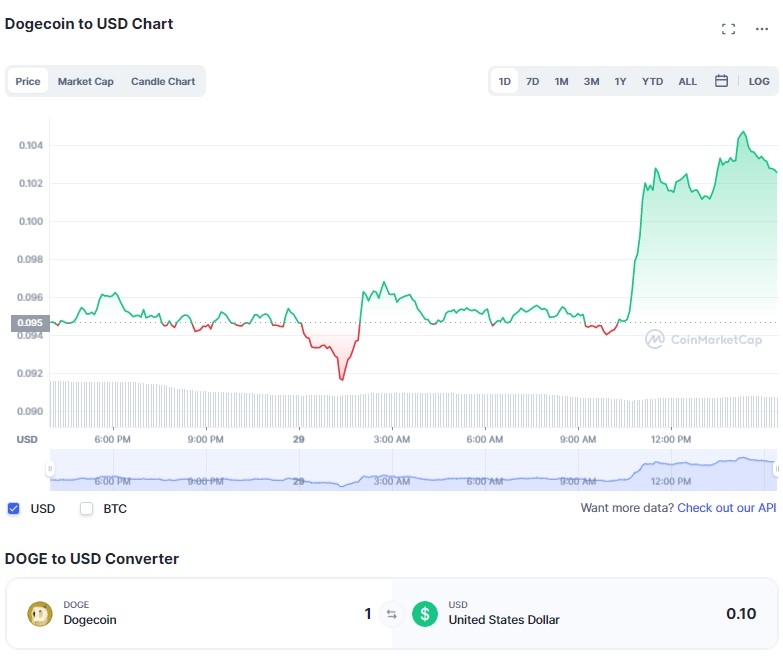Click the Dogecoin coin logo
The width and height of the screenshot is (783, 657).
click(40, 614)
